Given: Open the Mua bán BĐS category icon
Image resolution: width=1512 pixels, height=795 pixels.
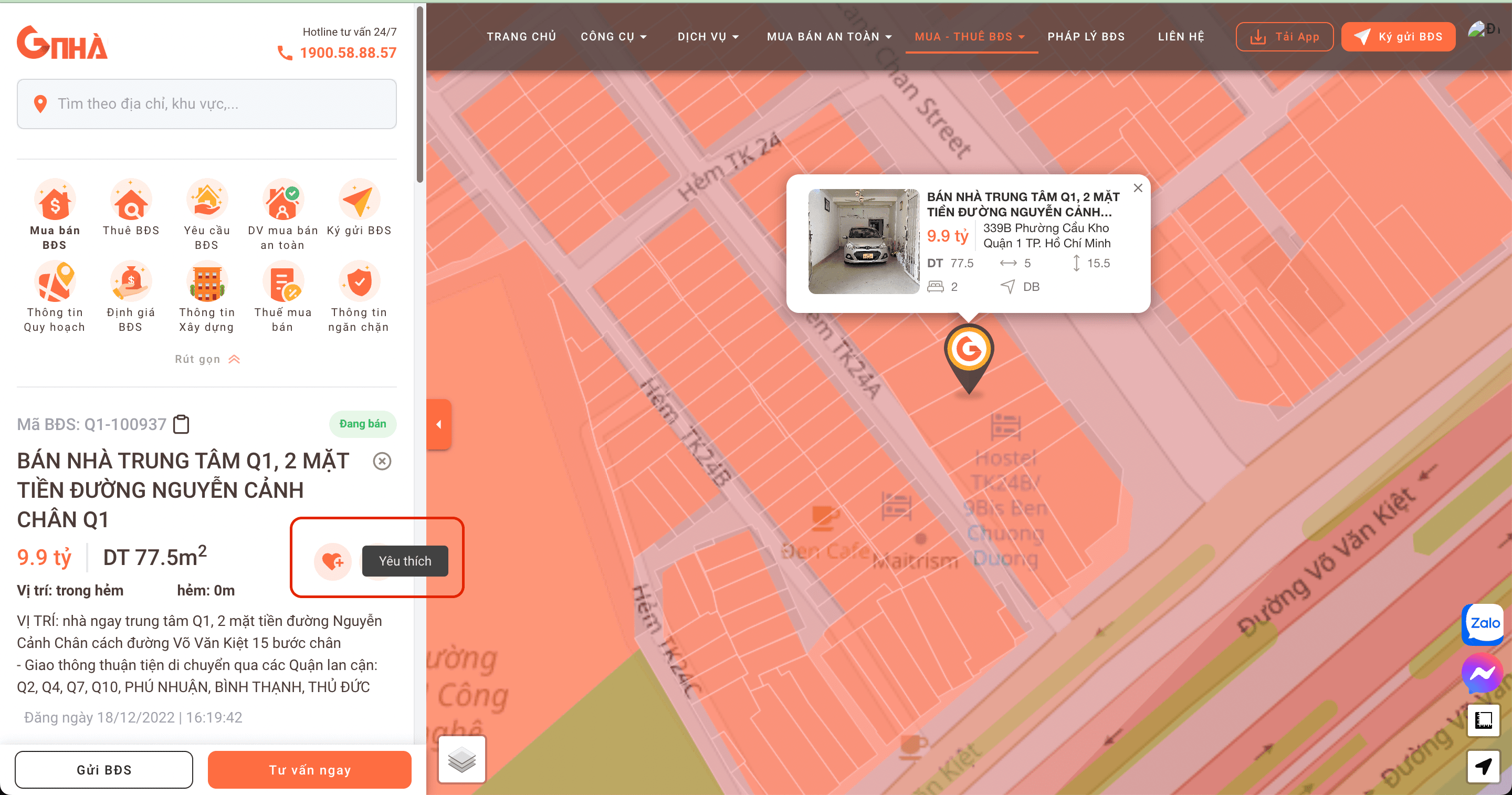Looking at the screenshot, I should tap(55, 200).
